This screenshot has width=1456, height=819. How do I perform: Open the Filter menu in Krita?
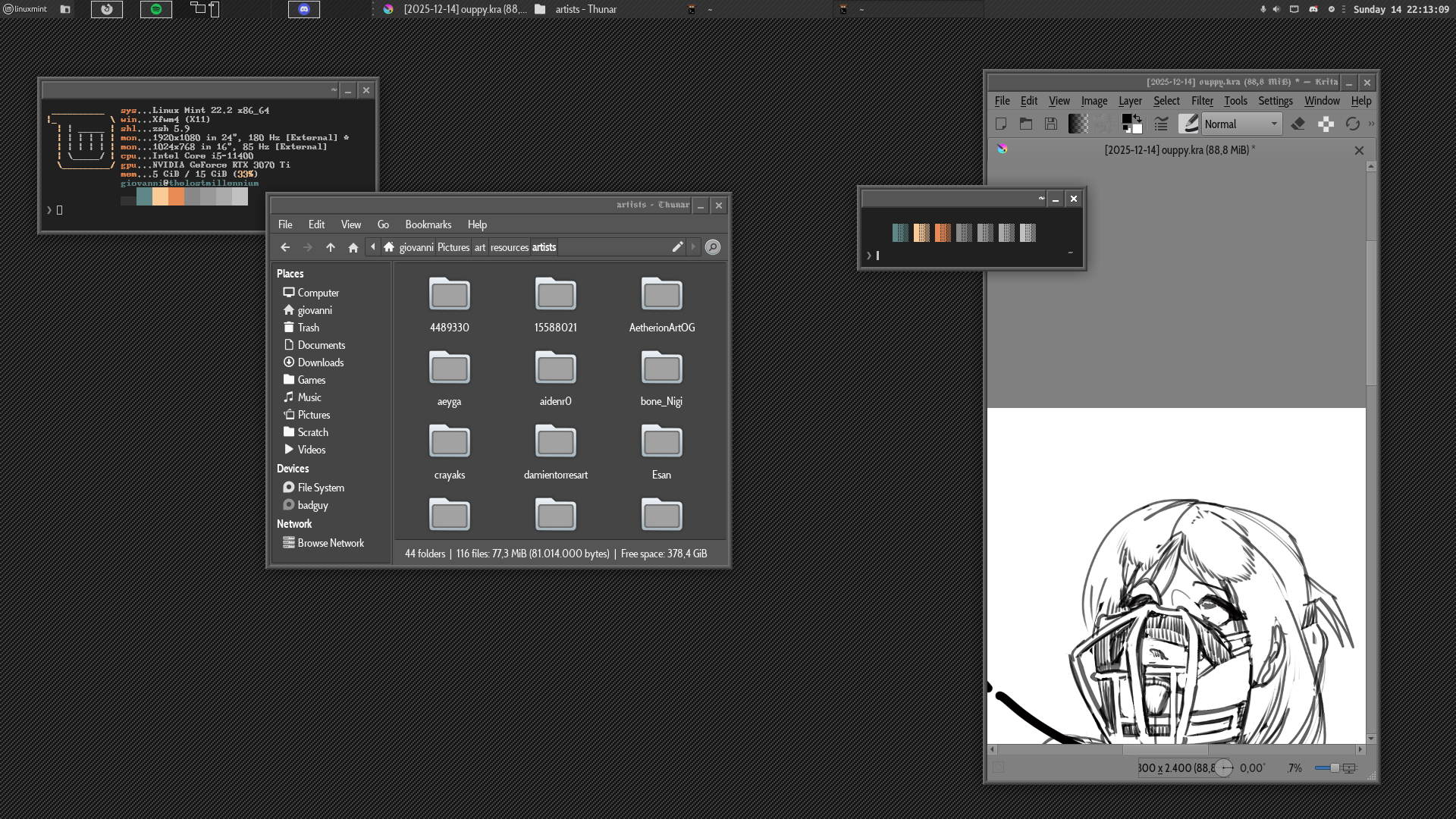pyautogui.click(x=1202, y=101)
